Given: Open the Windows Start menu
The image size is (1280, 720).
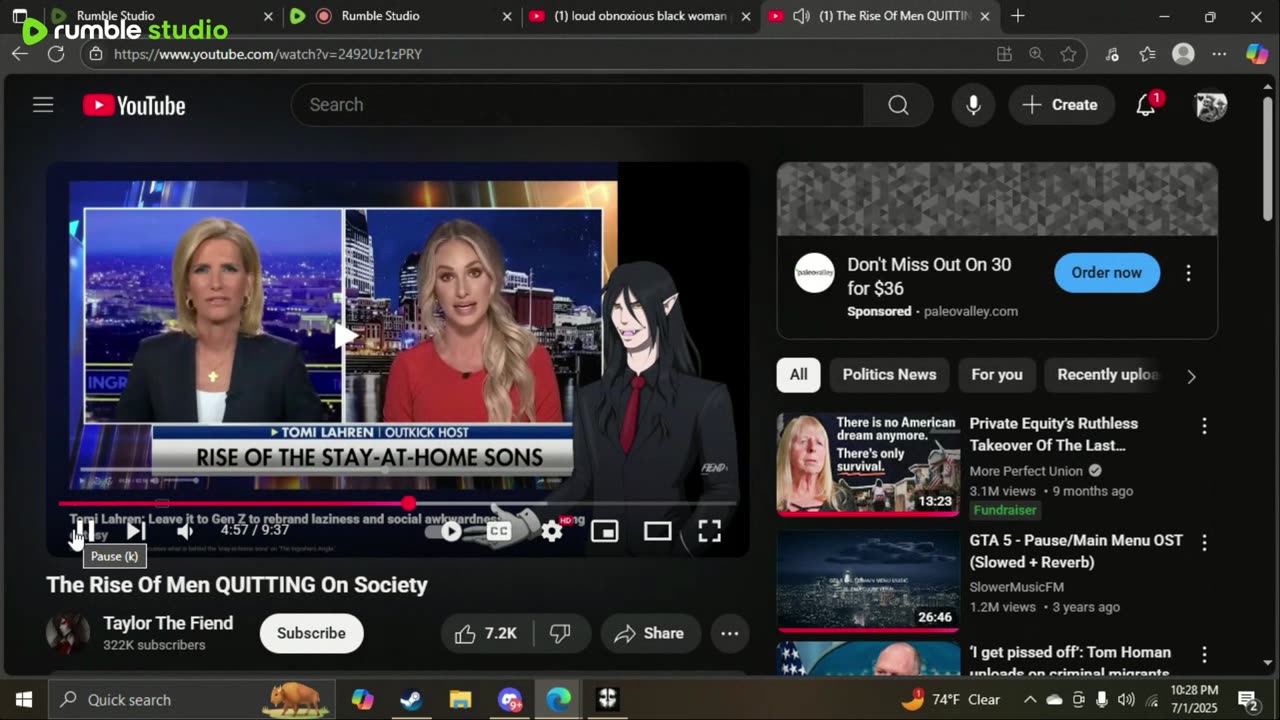Looking at the screenshot, I should [x=24, y=700].
